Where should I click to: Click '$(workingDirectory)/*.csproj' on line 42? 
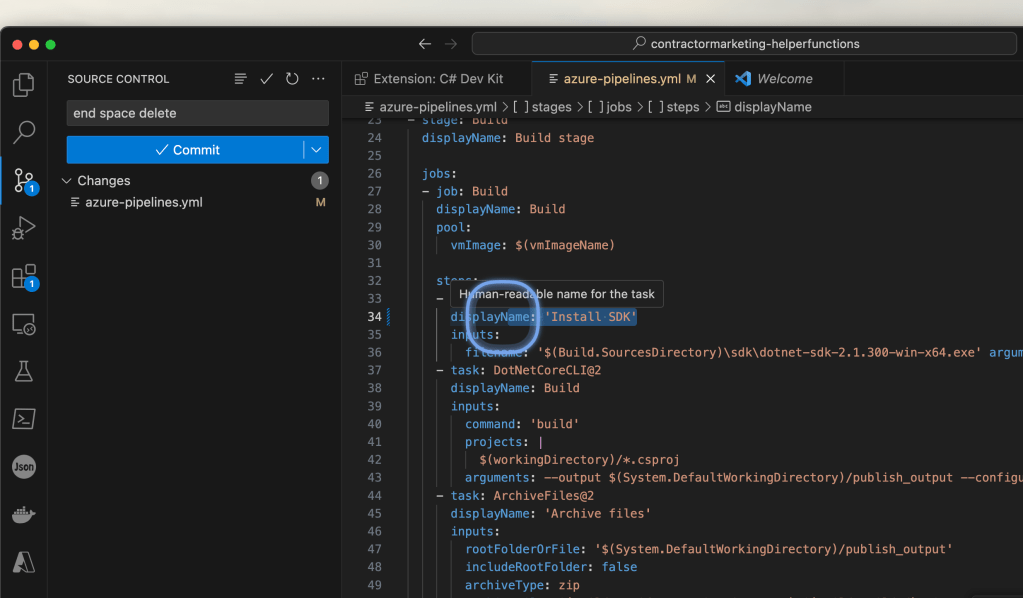click(x=579, y=460)
